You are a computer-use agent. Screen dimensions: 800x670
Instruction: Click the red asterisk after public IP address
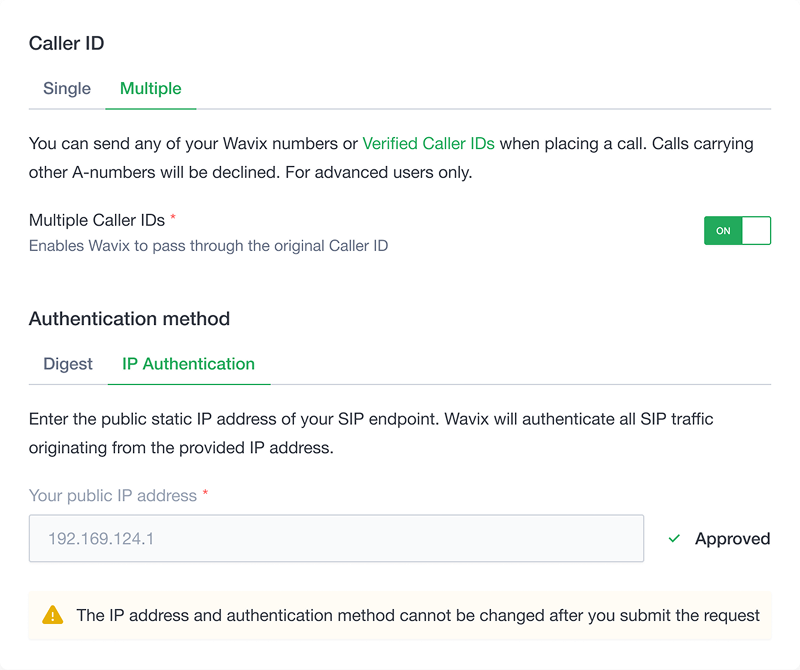[x=205, y=494]
